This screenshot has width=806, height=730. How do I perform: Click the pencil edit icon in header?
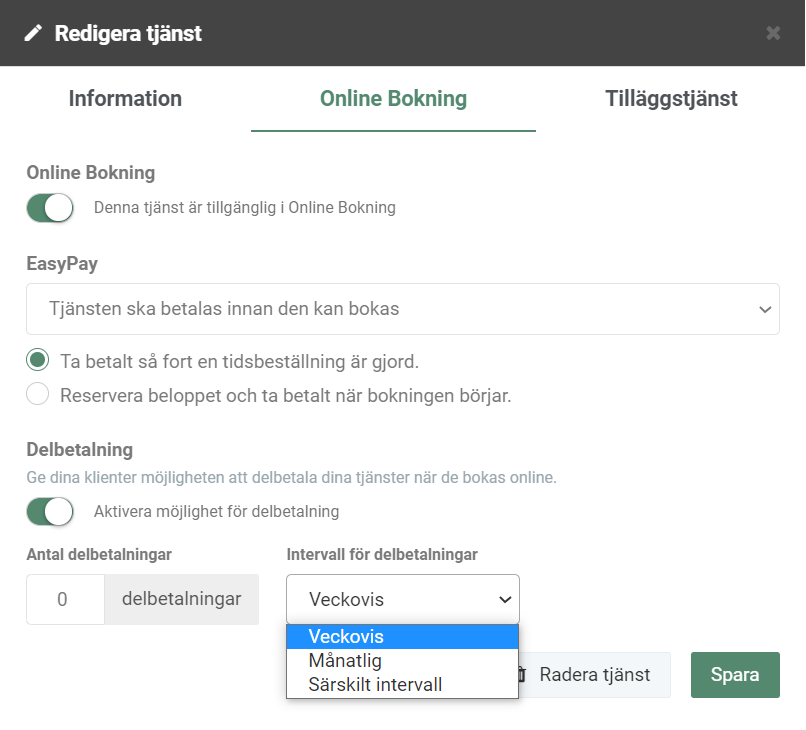tap(33, 33)
